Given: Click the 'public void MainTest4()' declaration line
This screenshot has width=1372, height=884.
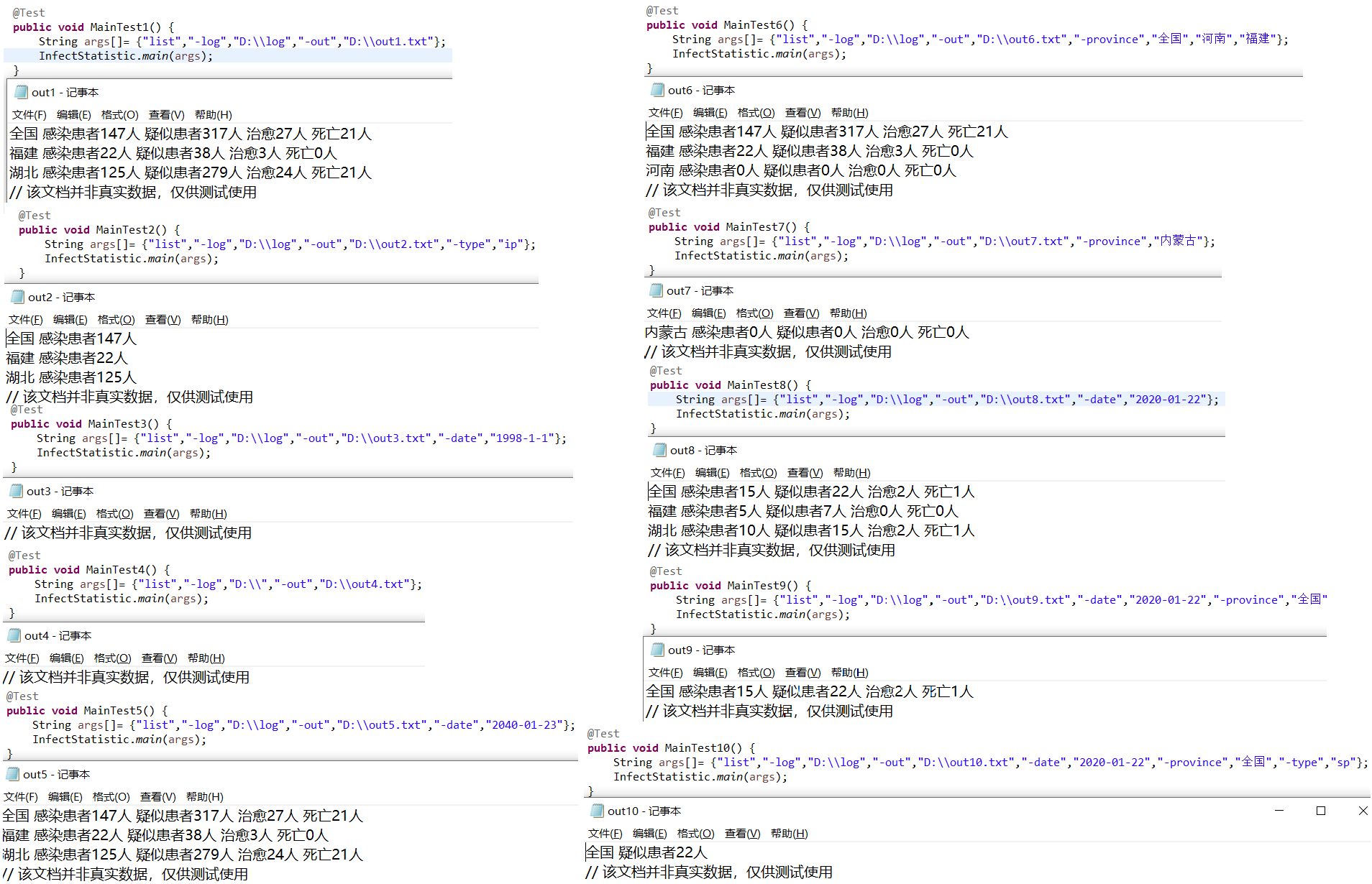Looking at the screenshot, I should coord(89,570).
